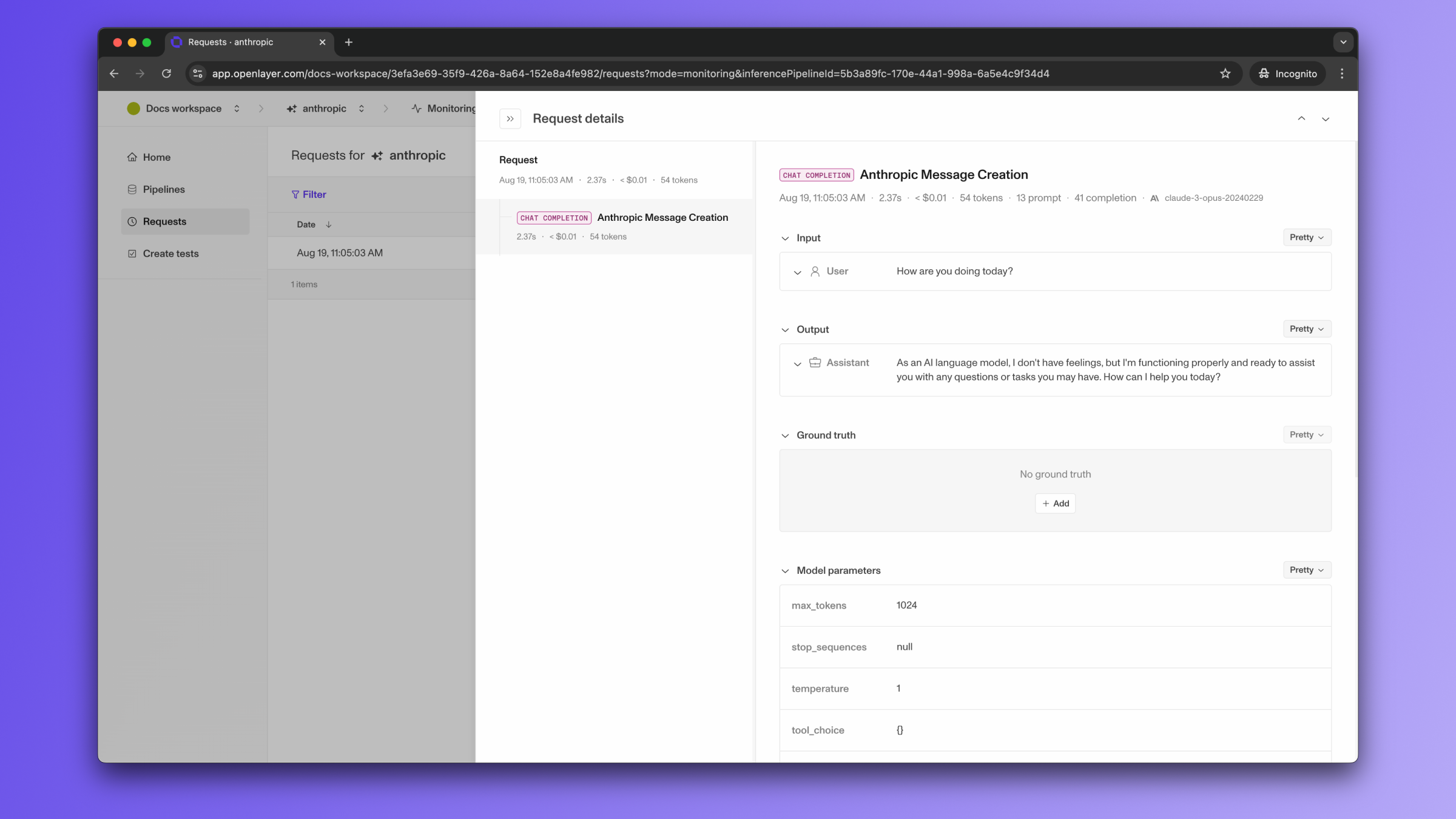Click the address bar URL
This screenshot has height=819, width=1456.
pyautogui.click(x=630, y=73)
